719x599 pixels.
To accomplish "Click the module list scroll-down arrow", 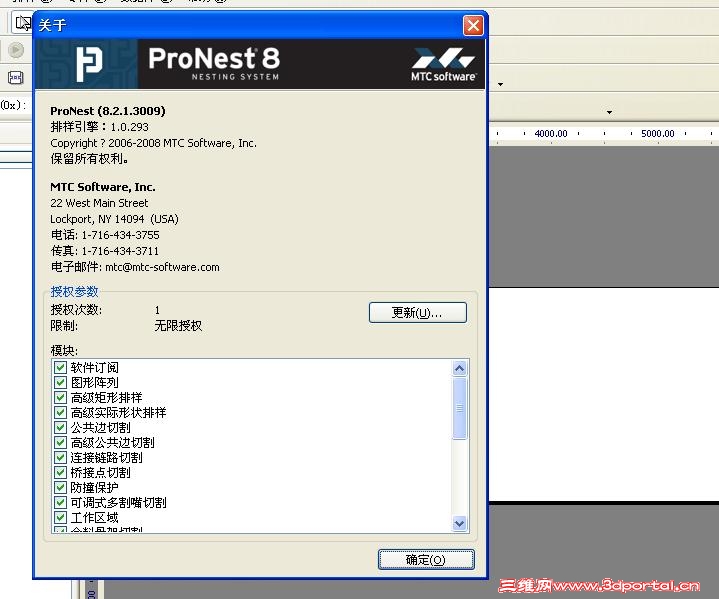I will pos(459,523).
